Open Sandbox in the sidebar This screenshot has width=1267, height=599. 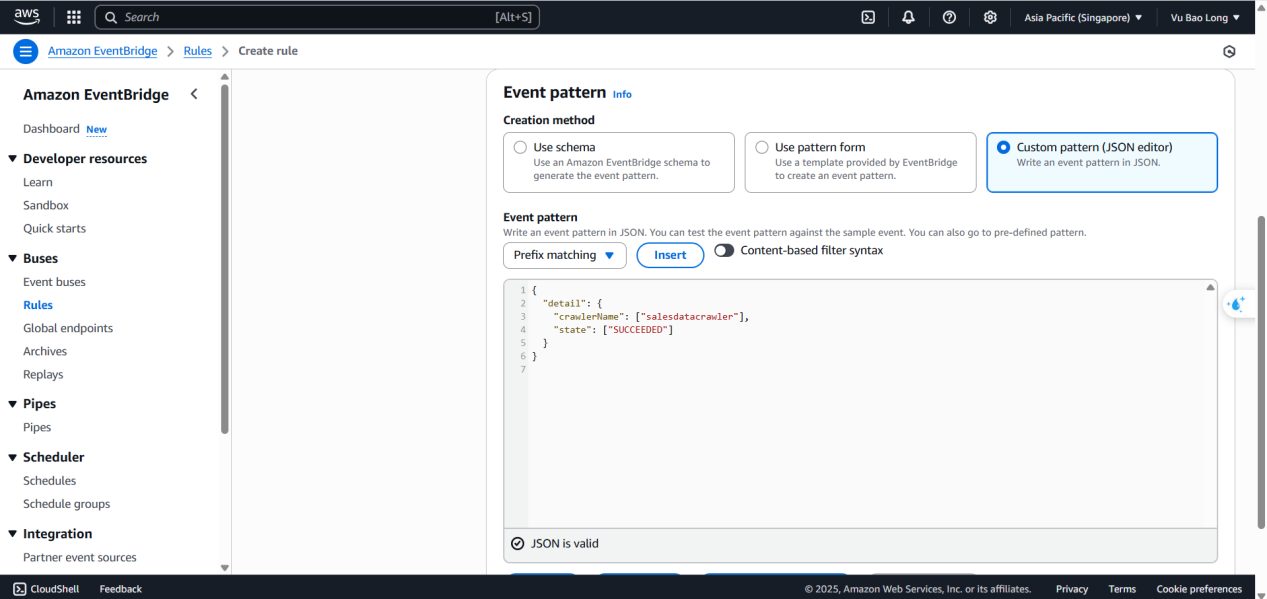pyautogui.click(x=46, y=205)
